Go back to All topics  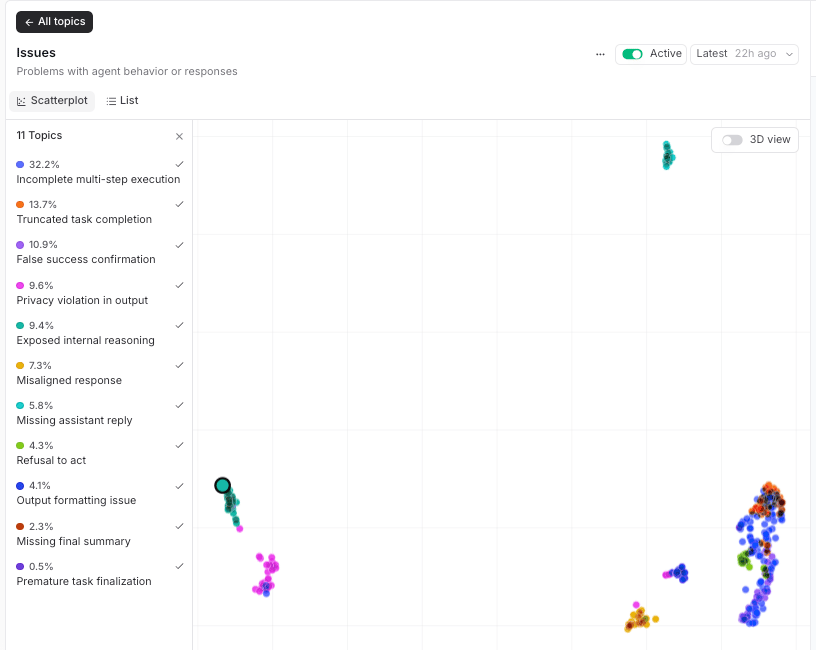pyautogui.click(x=54, y=22)
